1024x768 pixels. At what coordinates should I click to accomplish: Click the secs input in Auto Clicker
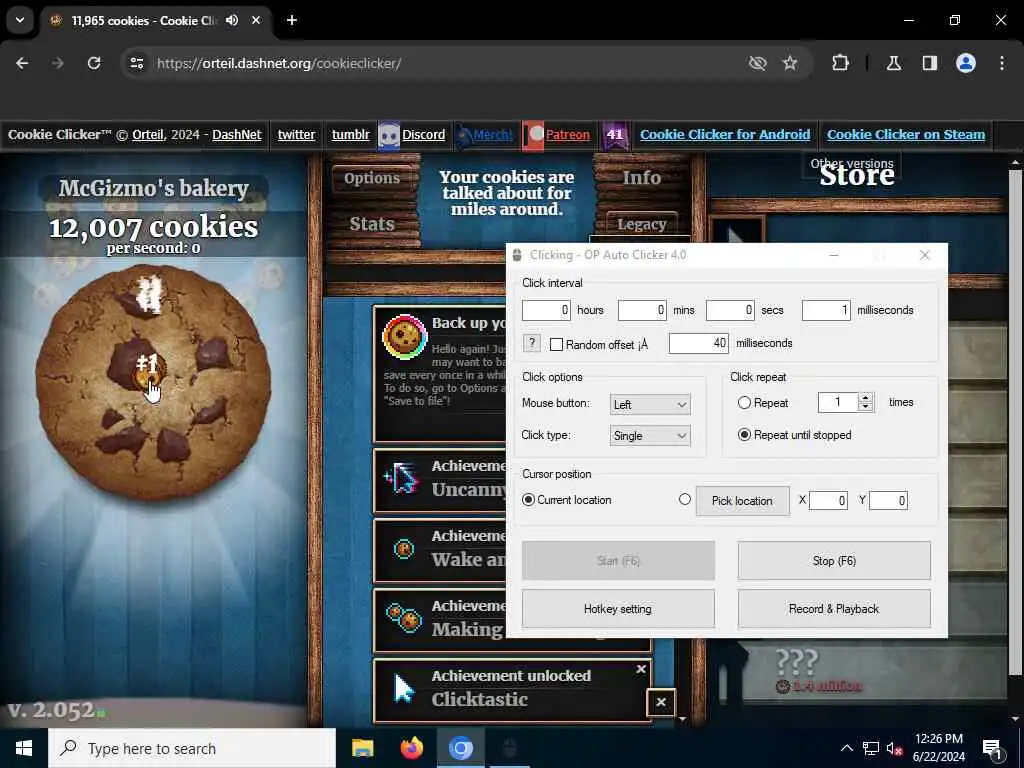731,310
